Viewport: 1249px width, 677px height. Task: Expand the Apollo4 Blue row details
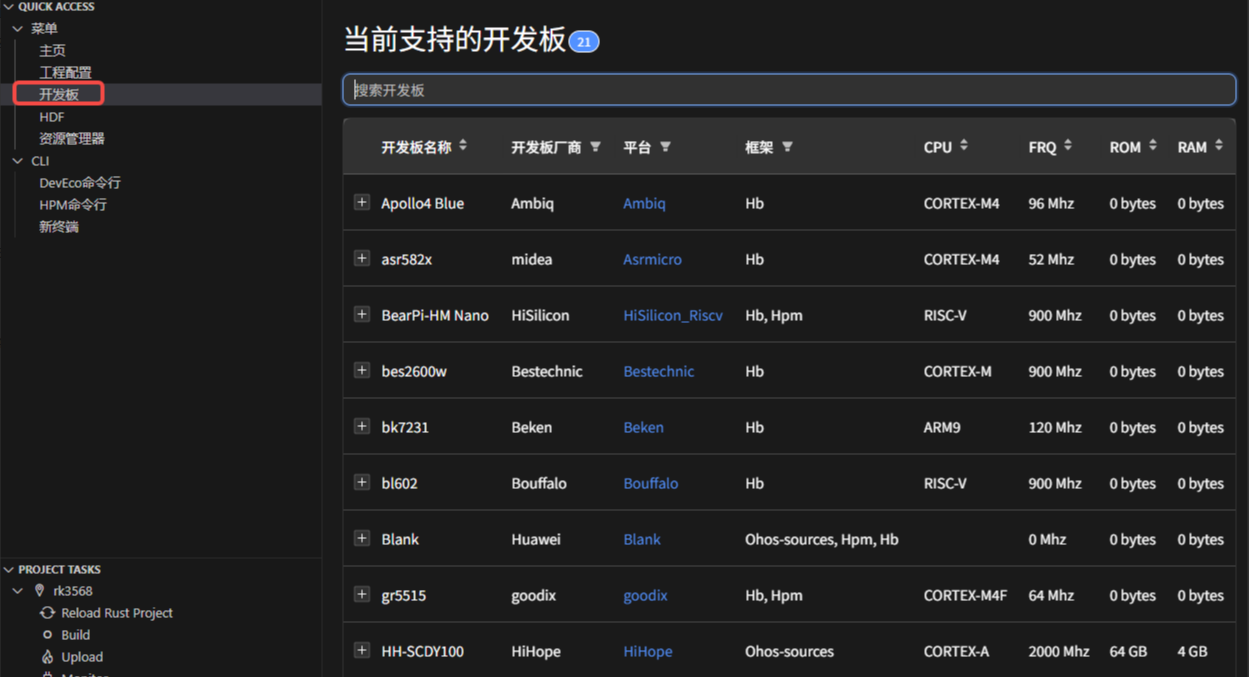click(362, 202)
